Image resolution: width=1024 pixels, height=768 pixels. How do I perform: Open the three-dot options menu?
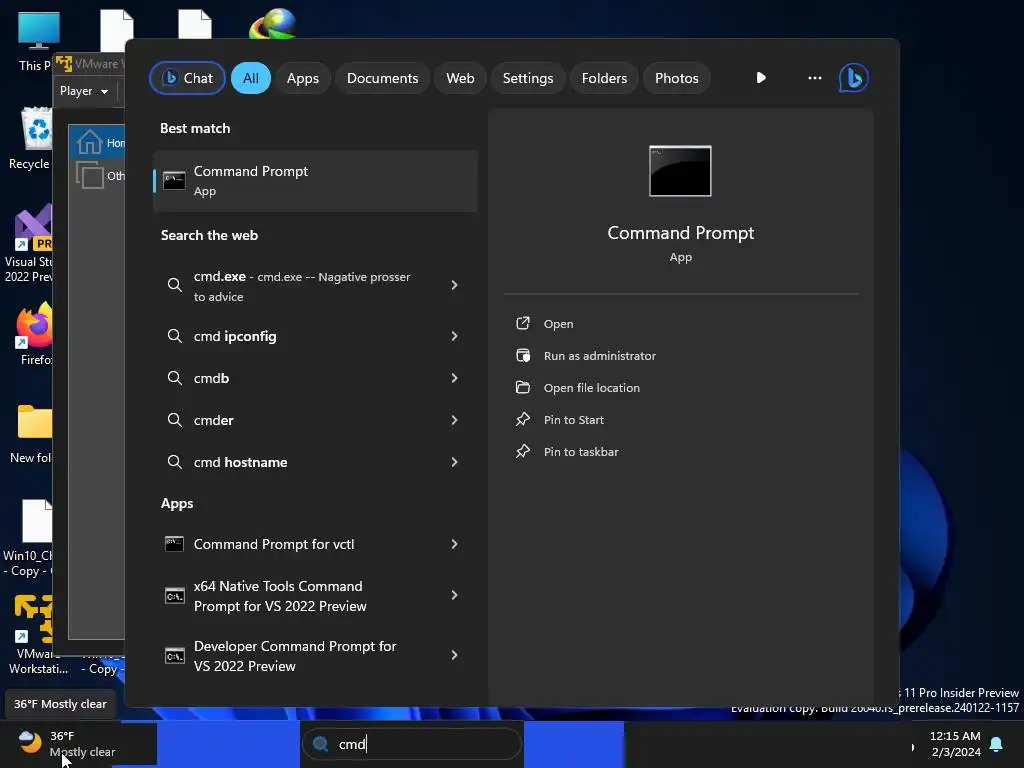[x=814, y=78]
